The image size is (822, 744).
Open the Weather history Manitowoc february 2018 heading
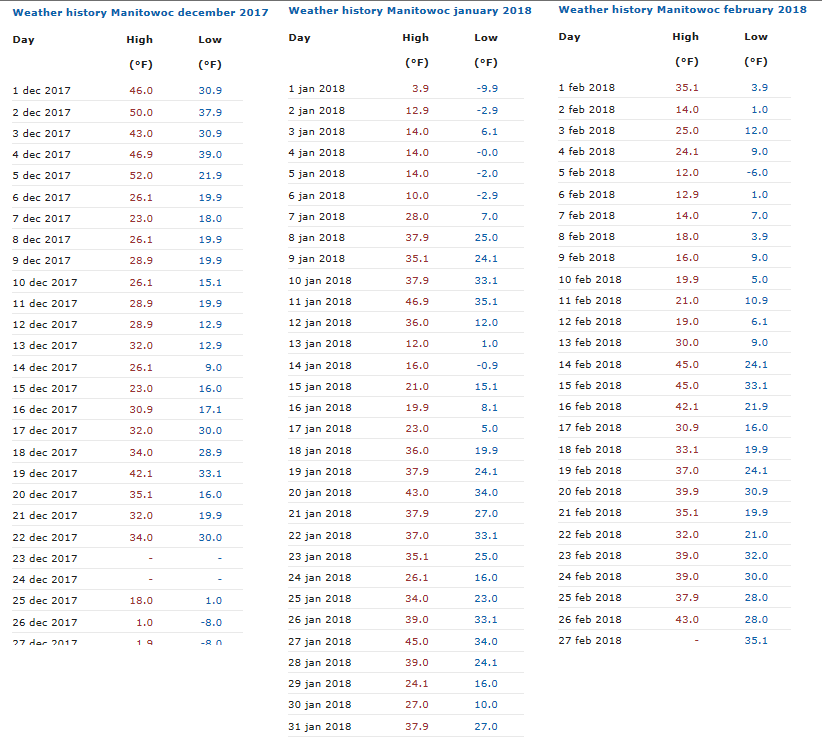(683, 9)
